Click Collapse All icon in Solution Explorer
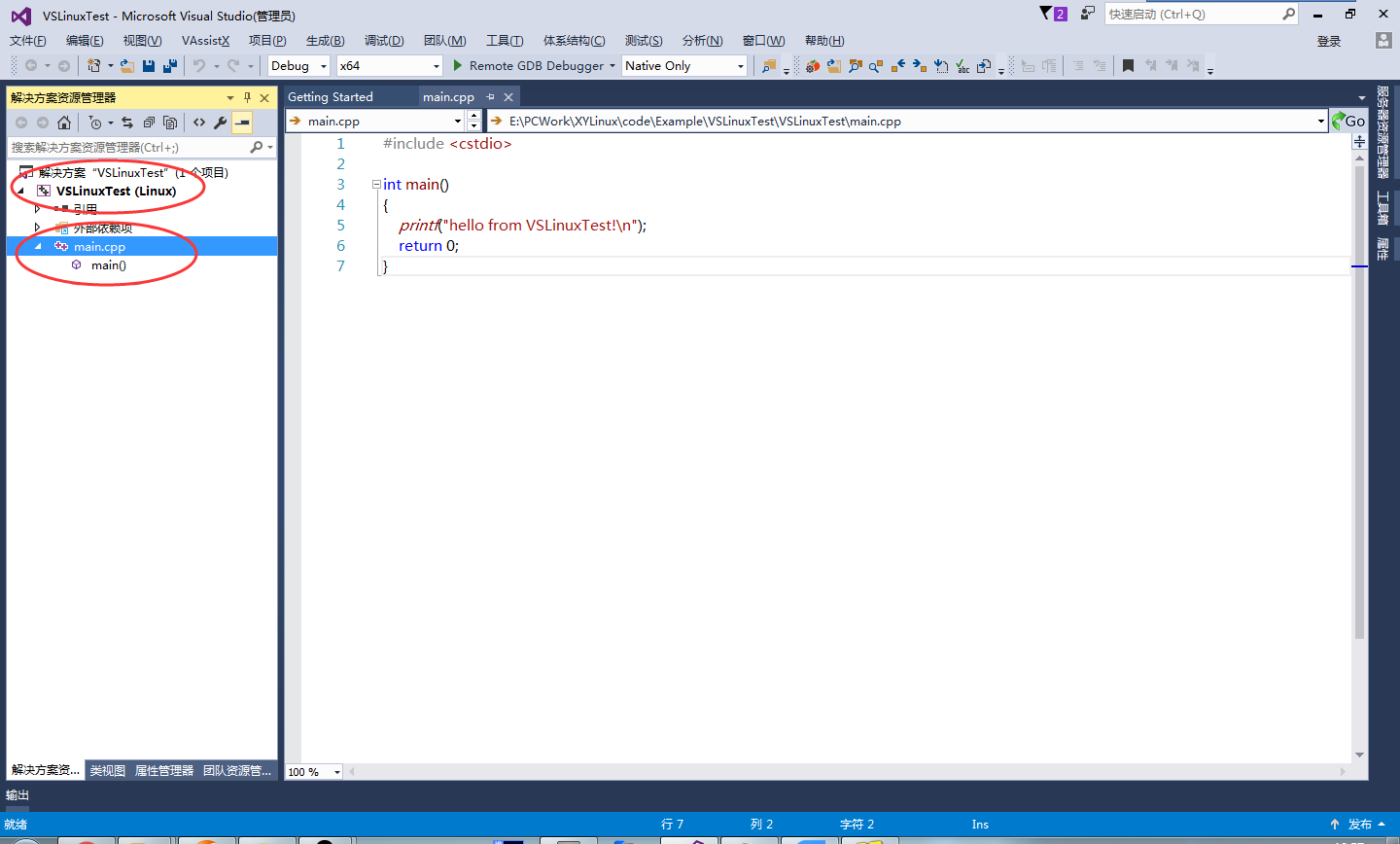 pyautogui.click(x=149, y=123)
